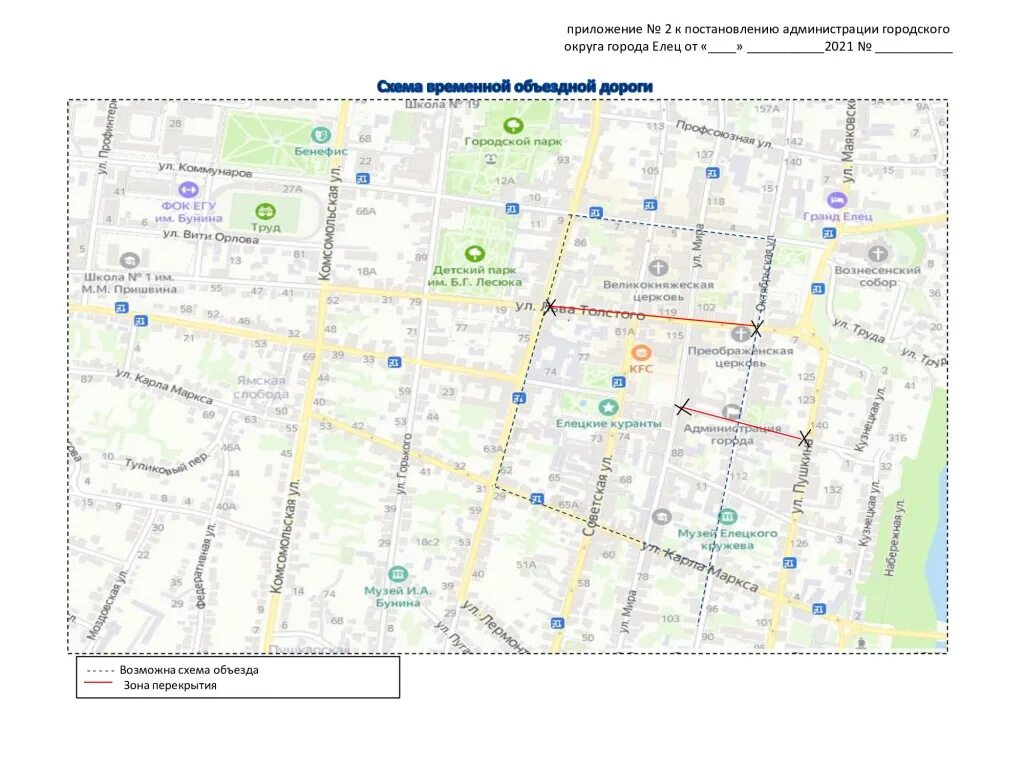This screenshot has width=1024, height=768.
Task: Select the Моздовская ул. street label
Action: (x=108, y=603)
